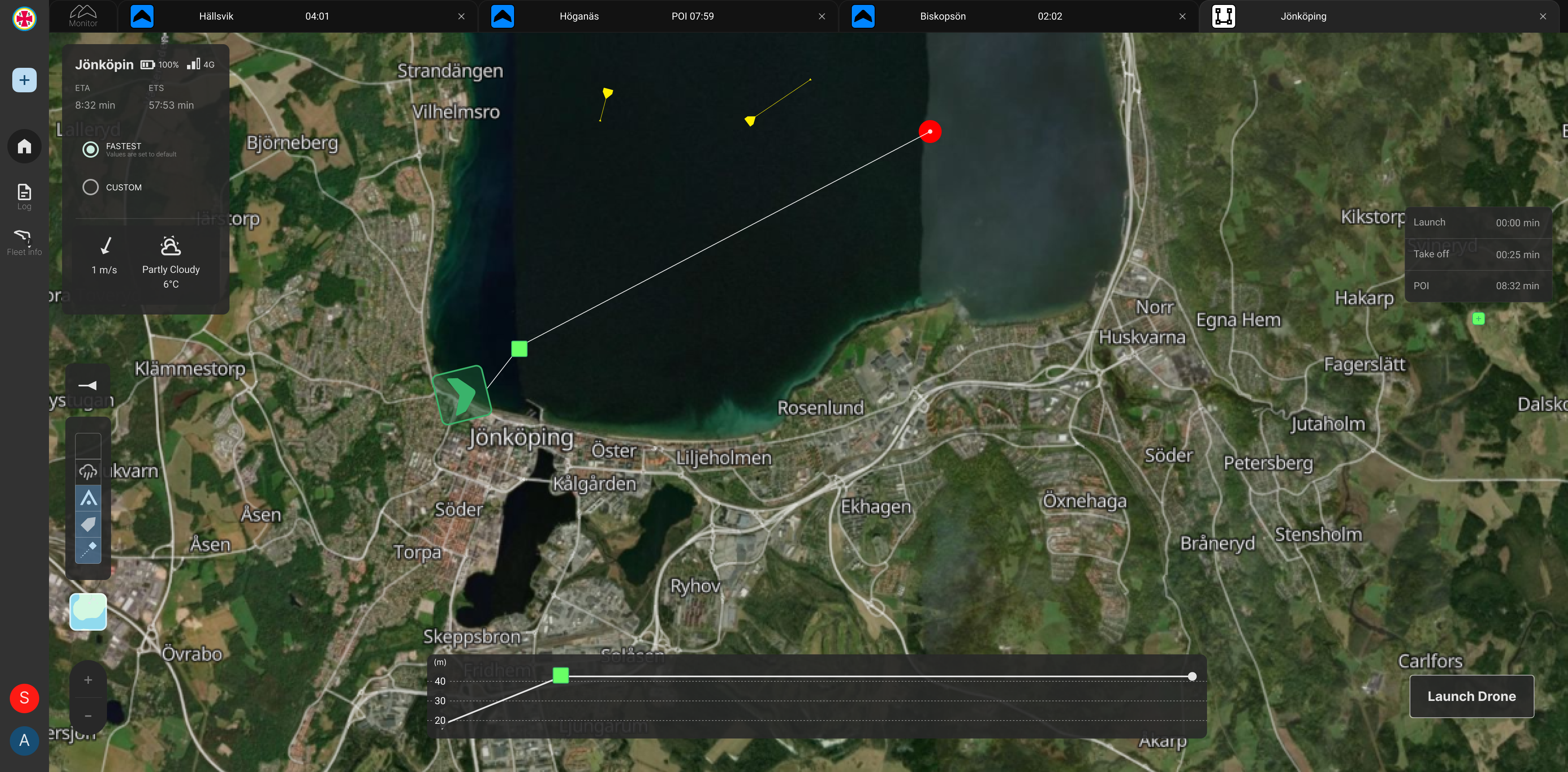Zoom out of the map
1568x772 pixels.
pos(88,716)
